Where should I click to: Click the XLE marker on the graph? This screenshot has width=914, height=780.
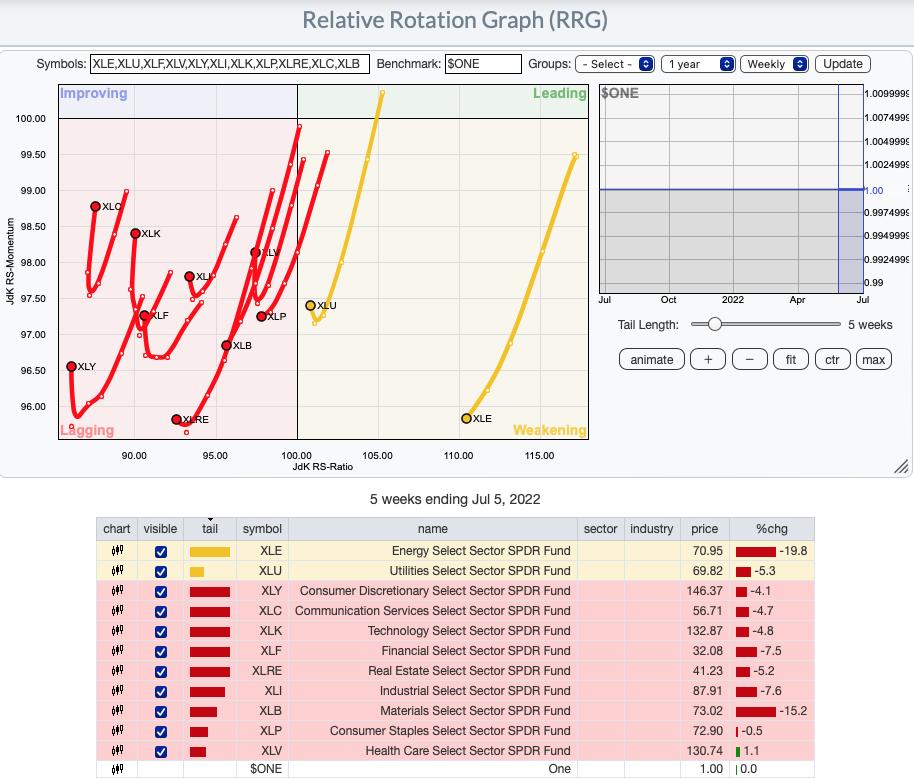(466, 419)
